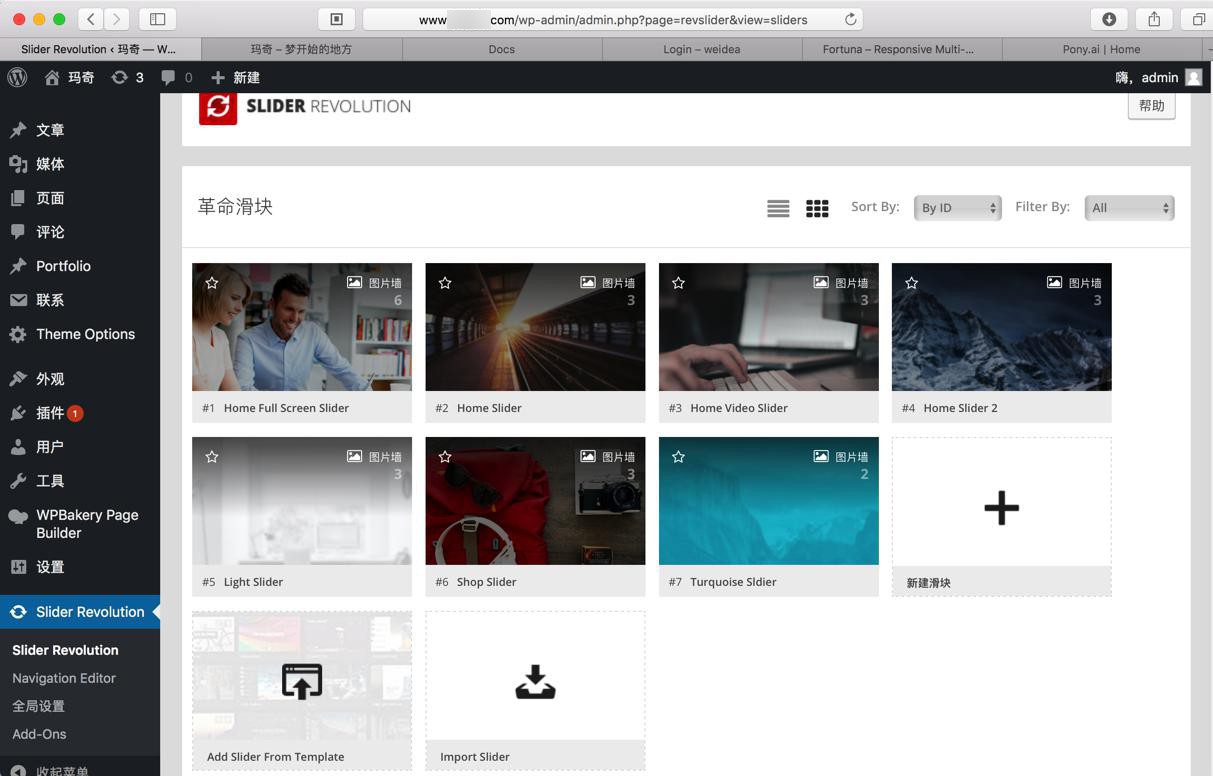
Task: Star the Home Slider 2 thumbnail
Action: pyautogui.click(x=911, y=283)
